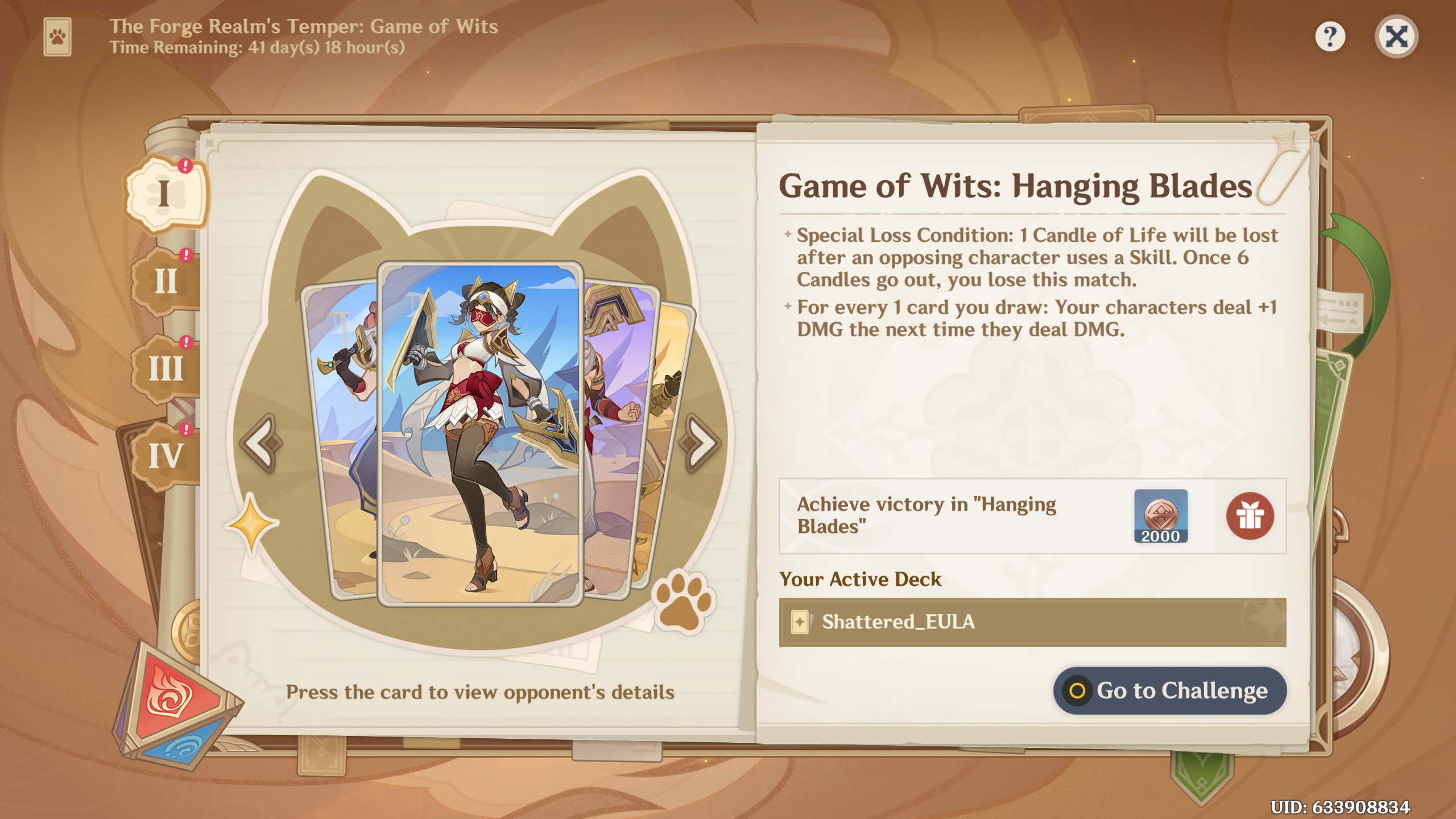The image size is (1456, 819).
Task: Open the paw print event menu icon
Action: click(x=57, y=37)
